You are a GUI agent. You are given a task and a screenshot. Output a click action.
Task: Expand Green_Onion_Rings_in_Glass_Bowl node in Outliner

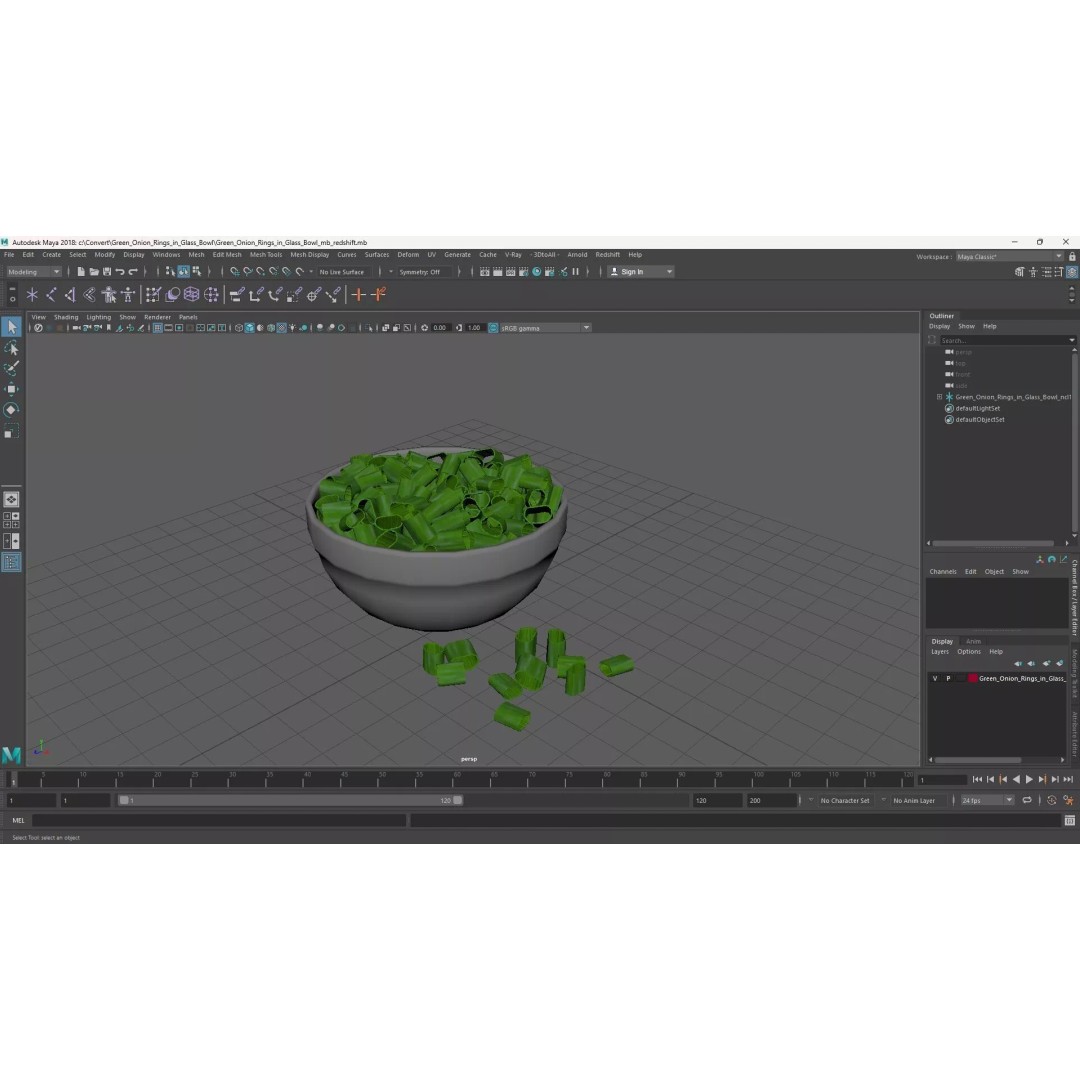(x=939, y=397)
